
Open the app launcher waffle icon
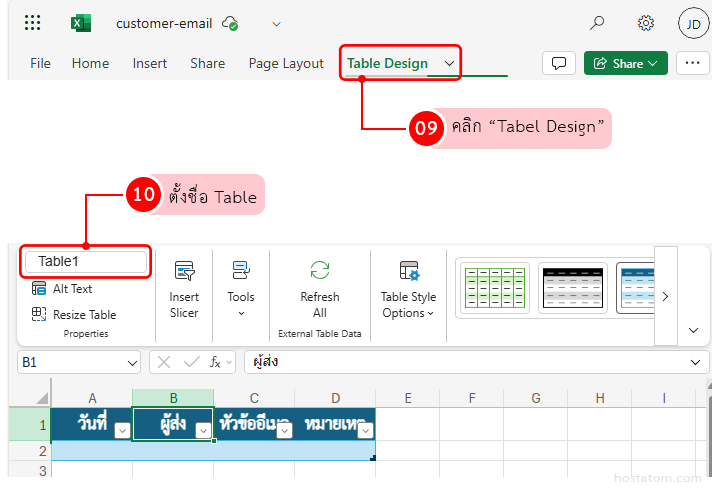[x=32, y=23]
